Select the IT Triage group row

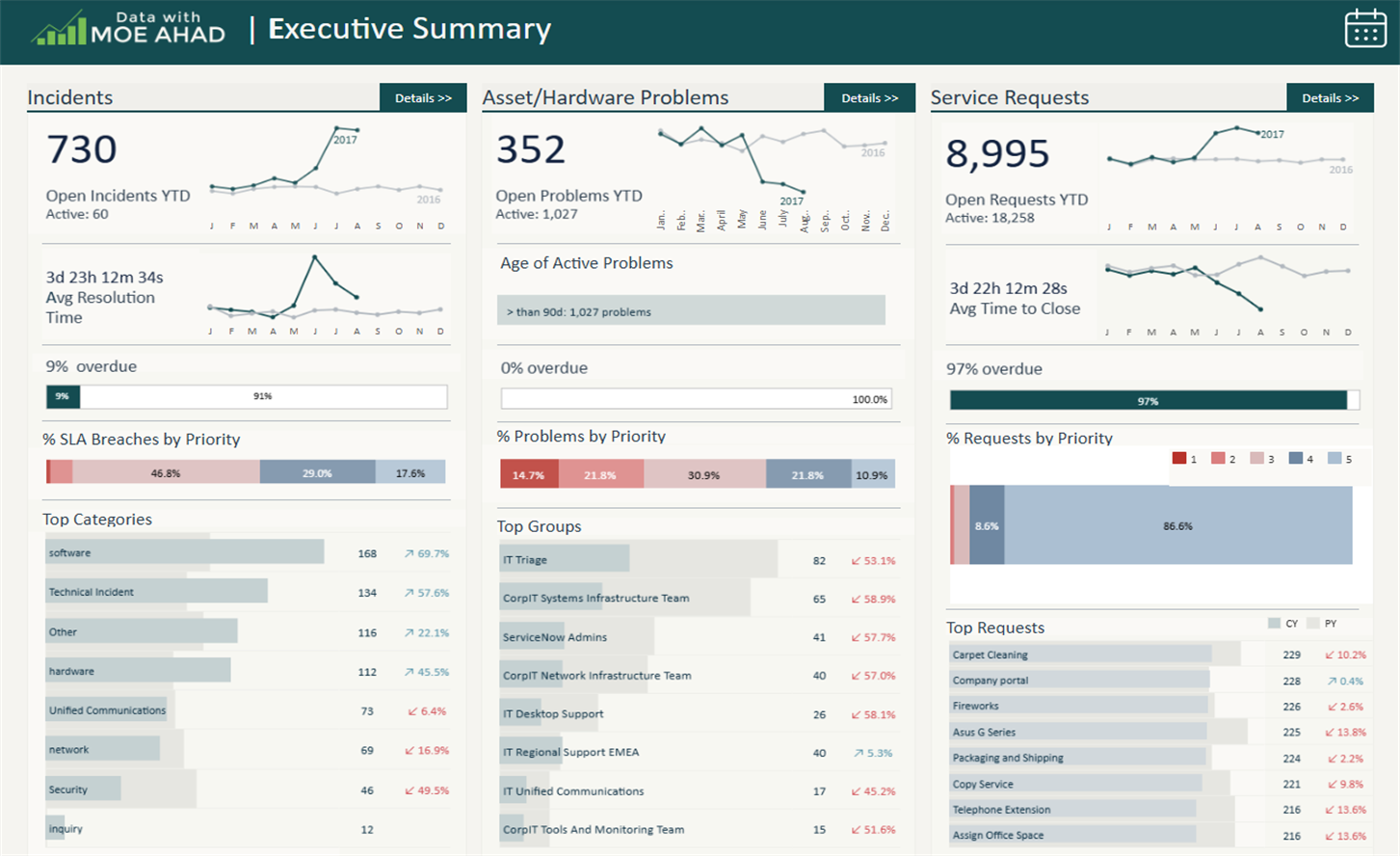click(x=699, y=559)
